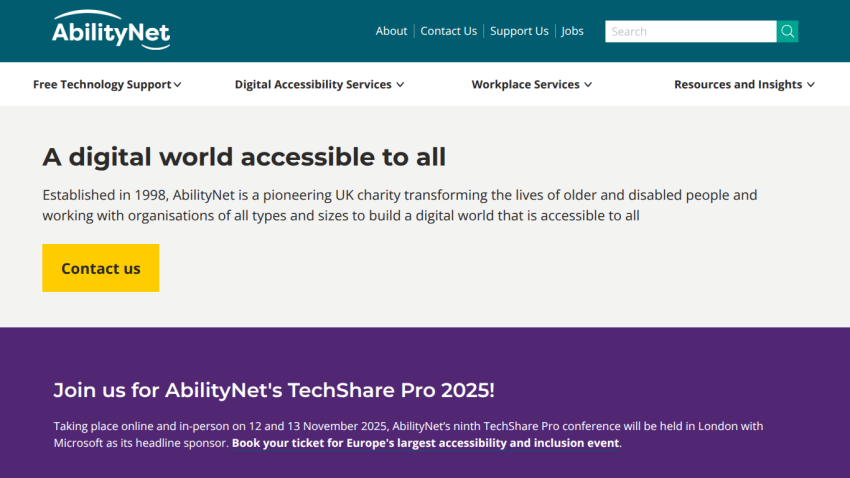Screen dimensions: 850x478
Task: Click the green search magnifier button
Action: pyautogui.click(x=787, y=31)
